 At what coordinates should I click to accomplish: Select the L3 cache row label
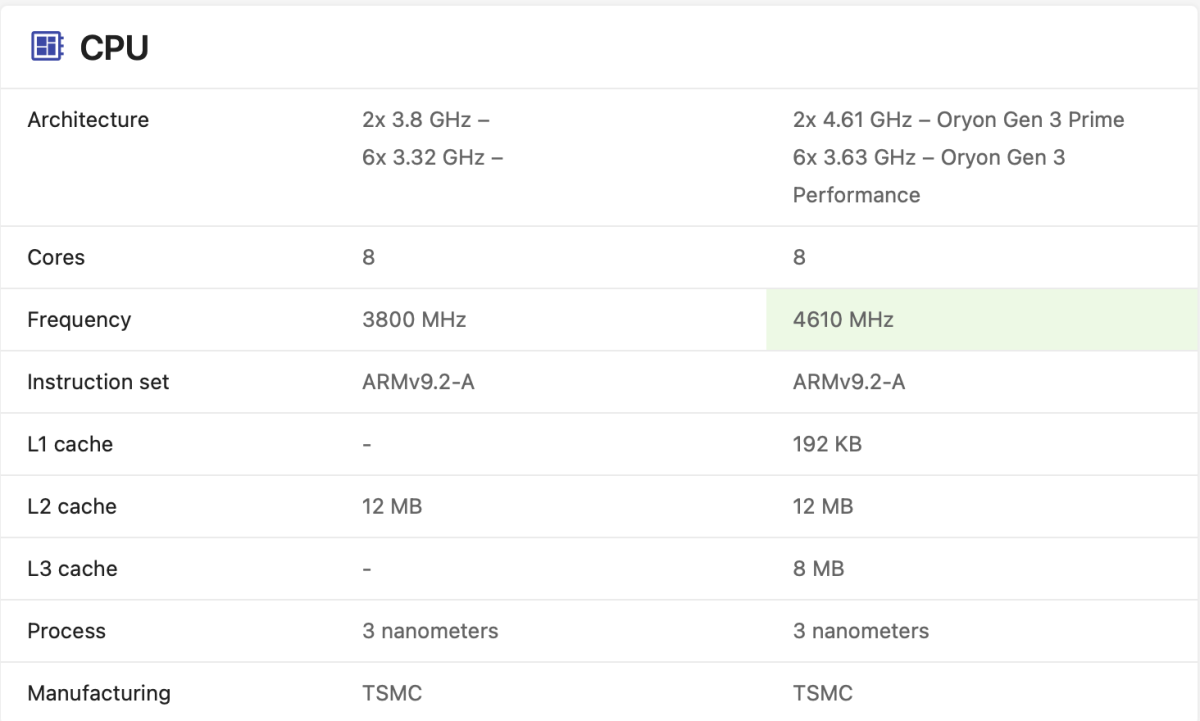coord(72,569)
